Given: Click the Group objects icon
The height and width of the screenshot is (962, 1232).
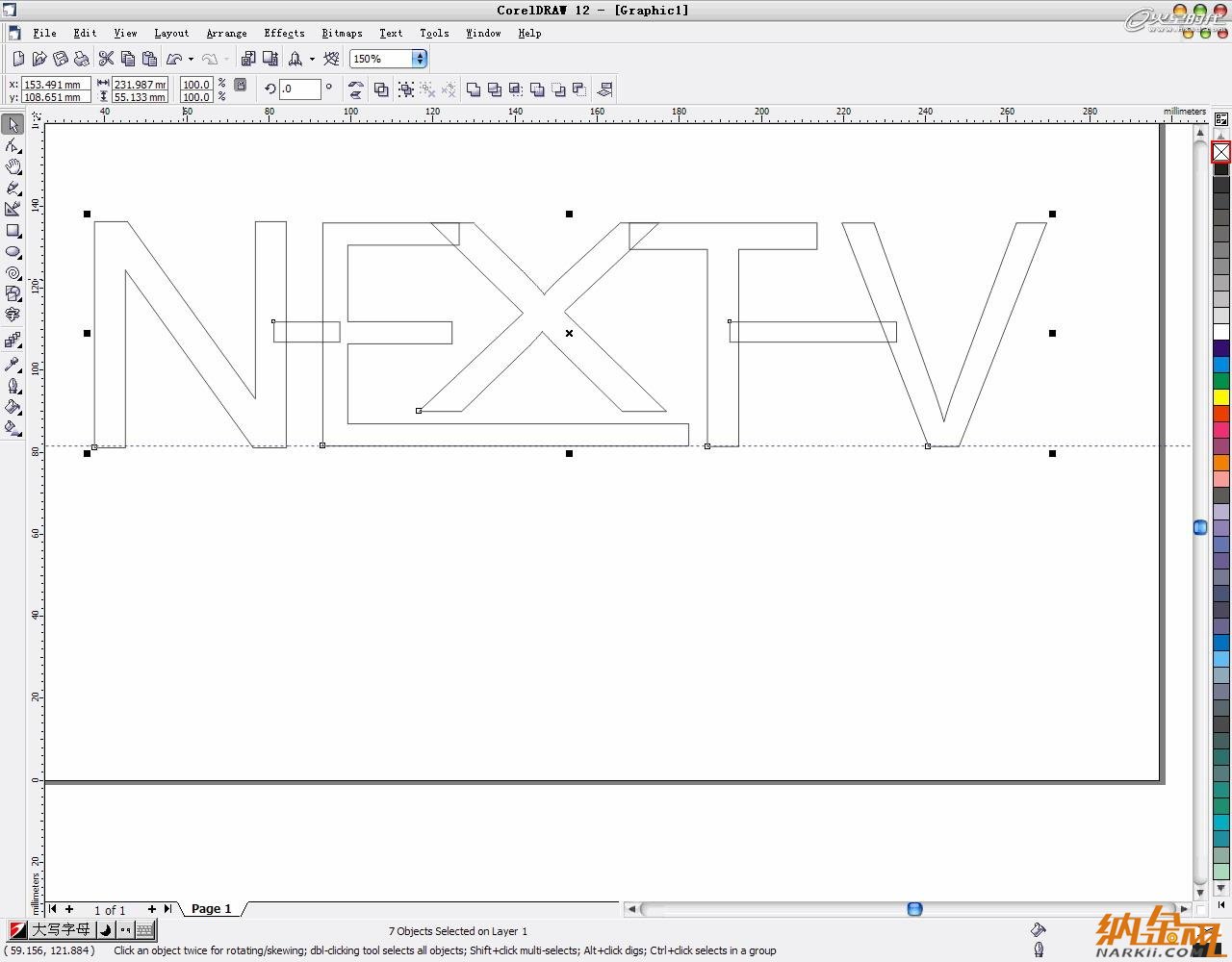Looking at the screenshot, I should coord(406,89).
